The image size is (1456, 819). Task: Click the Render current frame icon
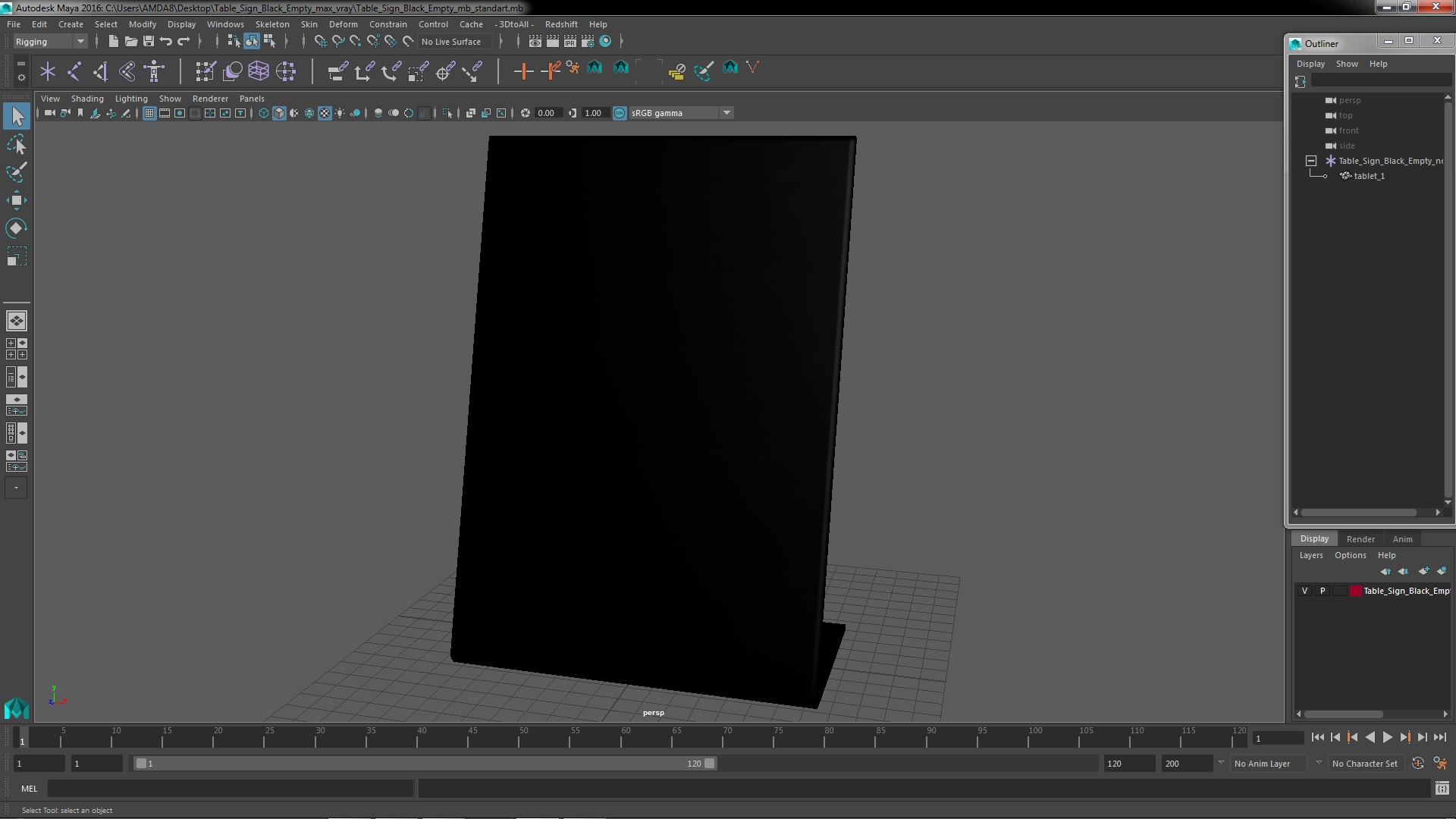click(552, 41)
